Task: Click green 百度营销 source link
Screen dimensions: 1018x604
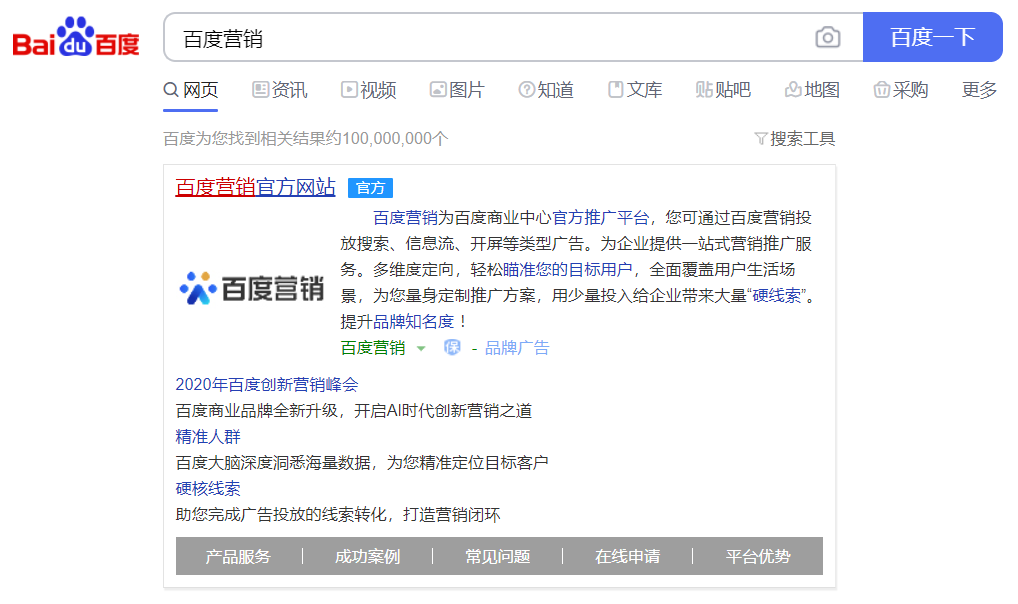Action: tap(373, 348)
